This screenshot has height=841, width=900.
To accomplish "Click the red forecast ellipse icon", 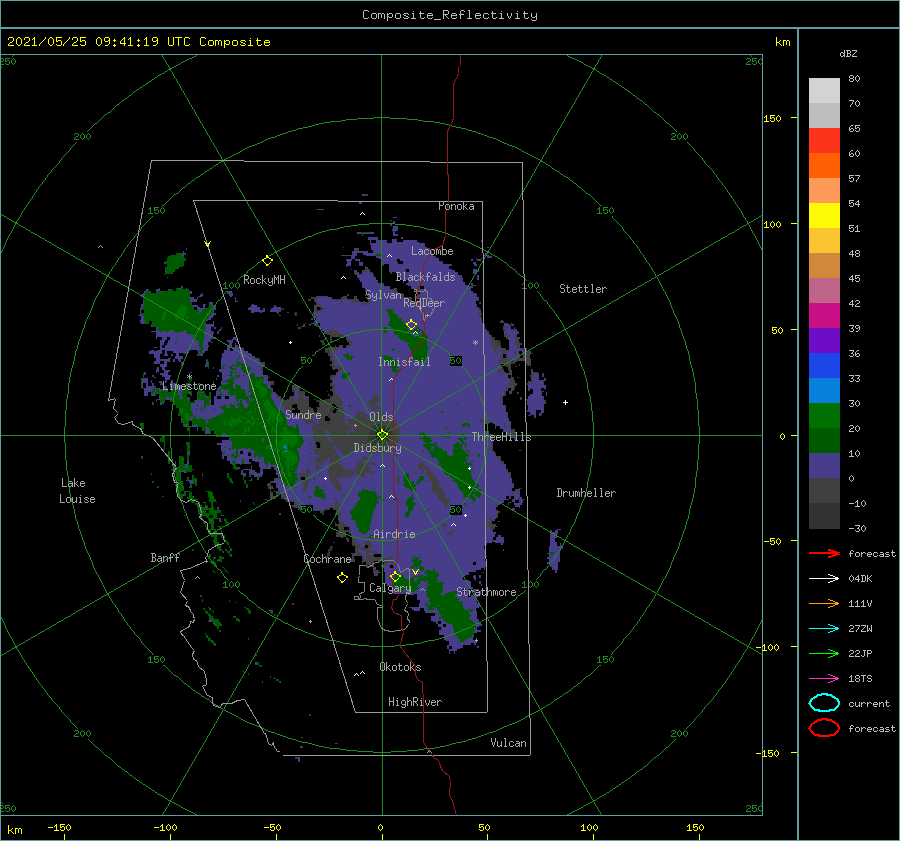I will tap(824, 728).
